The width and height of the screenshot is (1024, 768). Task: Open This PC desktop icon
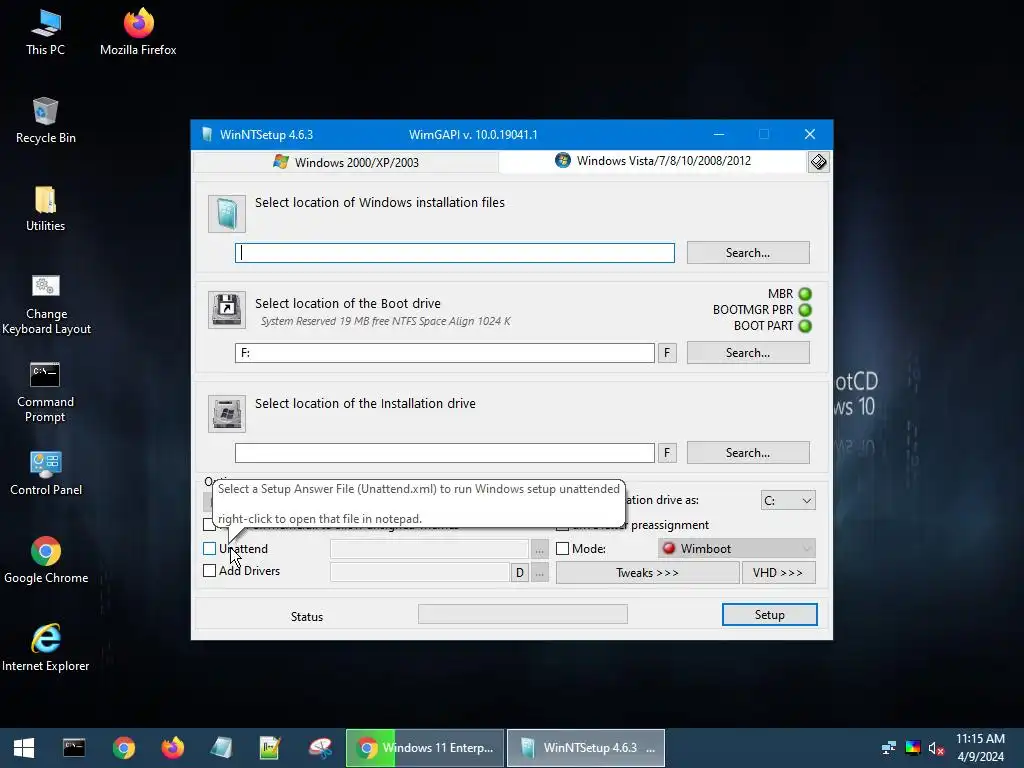(x=45, y=33)
